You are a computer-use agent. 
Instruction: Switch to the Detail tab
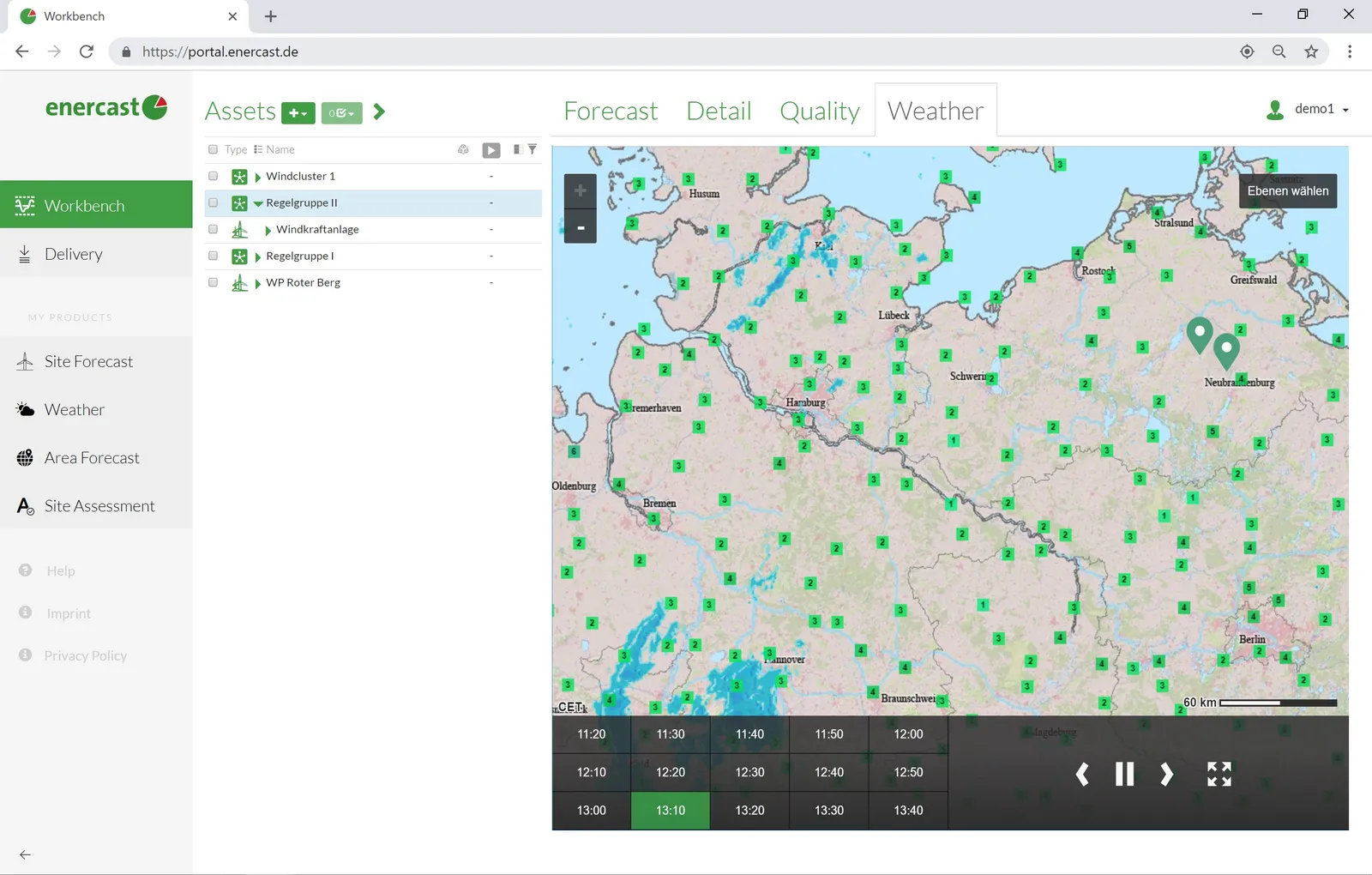pyautogui.click(x=719, y=111)
